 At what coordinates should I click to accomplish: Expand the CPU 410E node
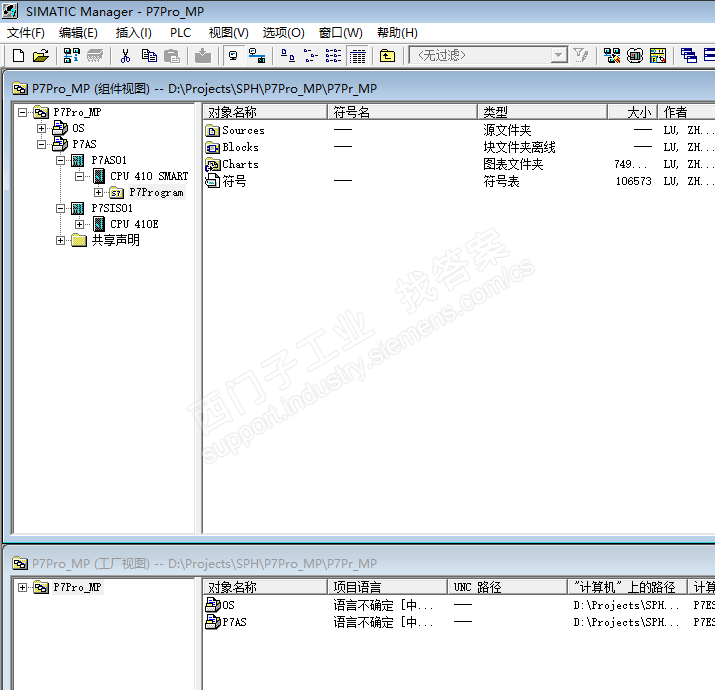point(80,224)
